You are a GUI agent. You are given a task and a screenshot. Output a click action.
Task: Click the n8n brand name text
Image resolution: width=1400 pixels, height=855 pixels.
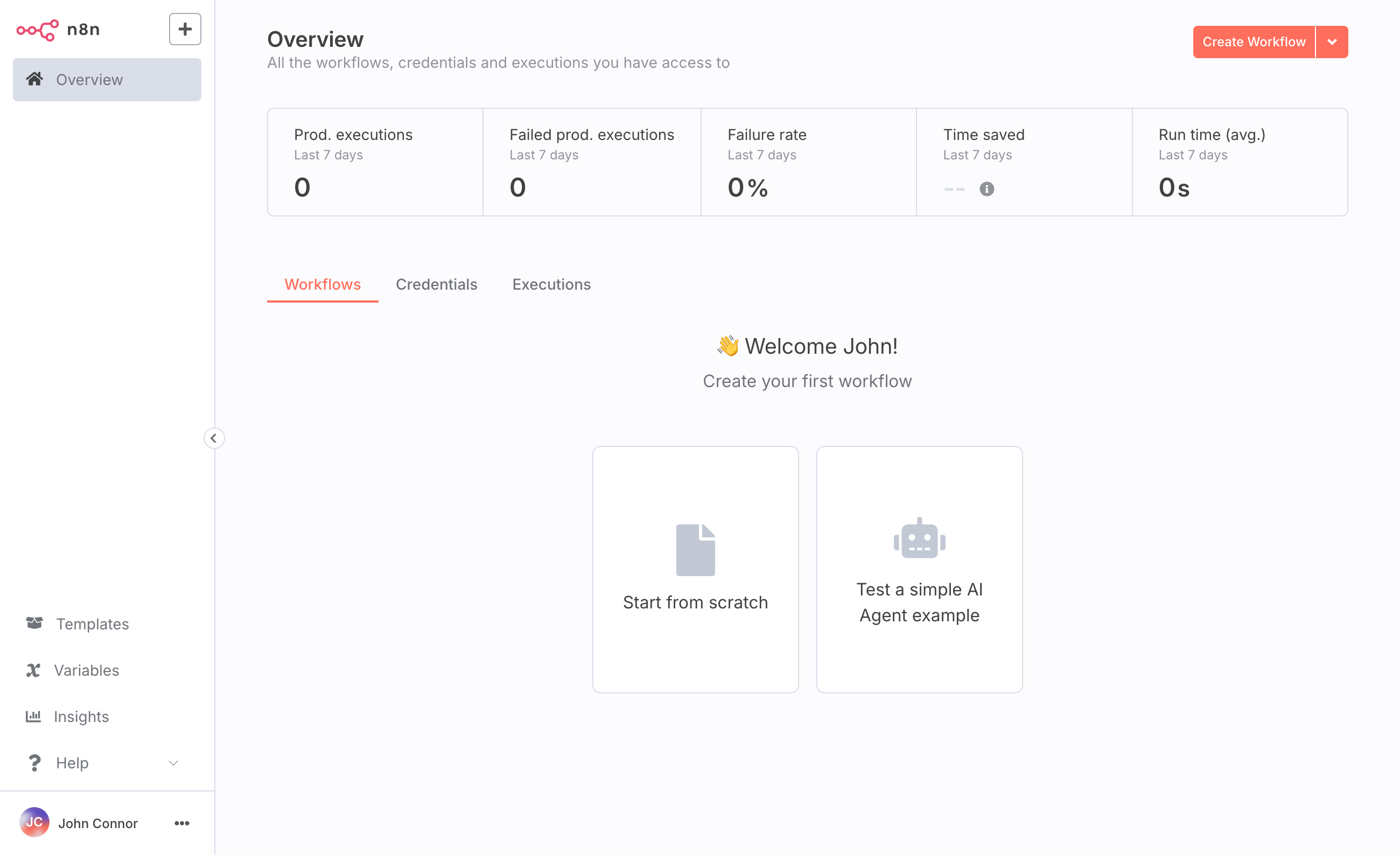pos(83,29)
